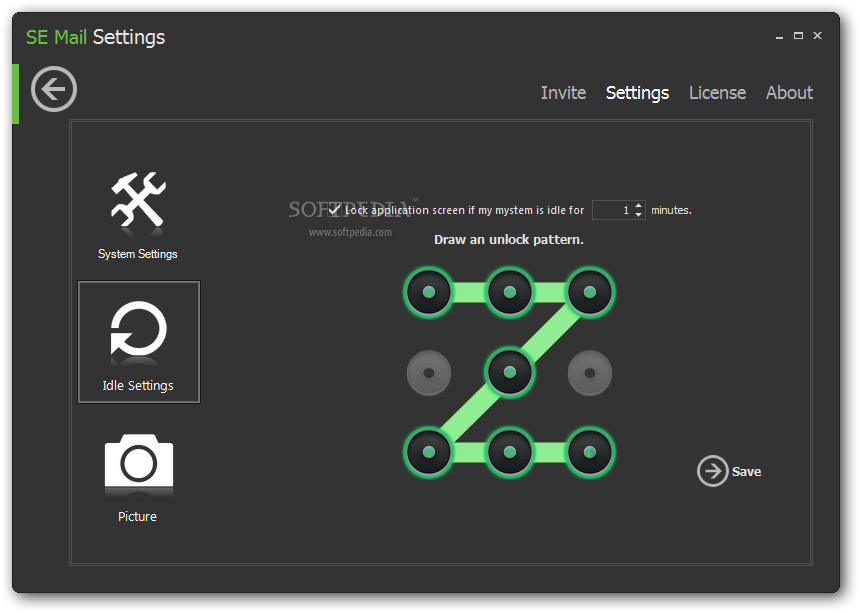Open System Settings via the tools icon

click(x=138, y=200)
